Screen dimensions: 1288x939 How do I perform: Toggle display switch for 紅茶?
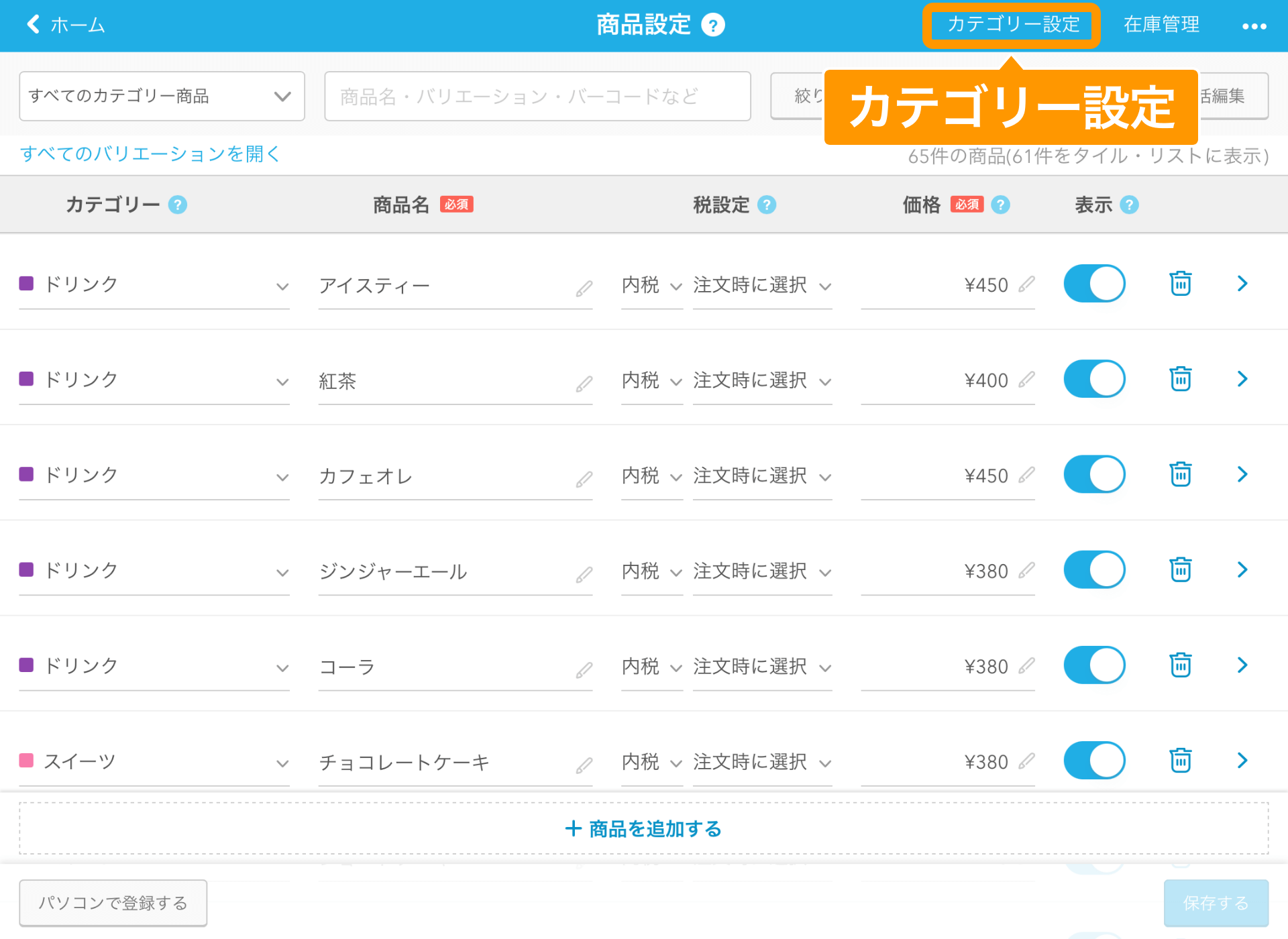[x=1094, y=379]
